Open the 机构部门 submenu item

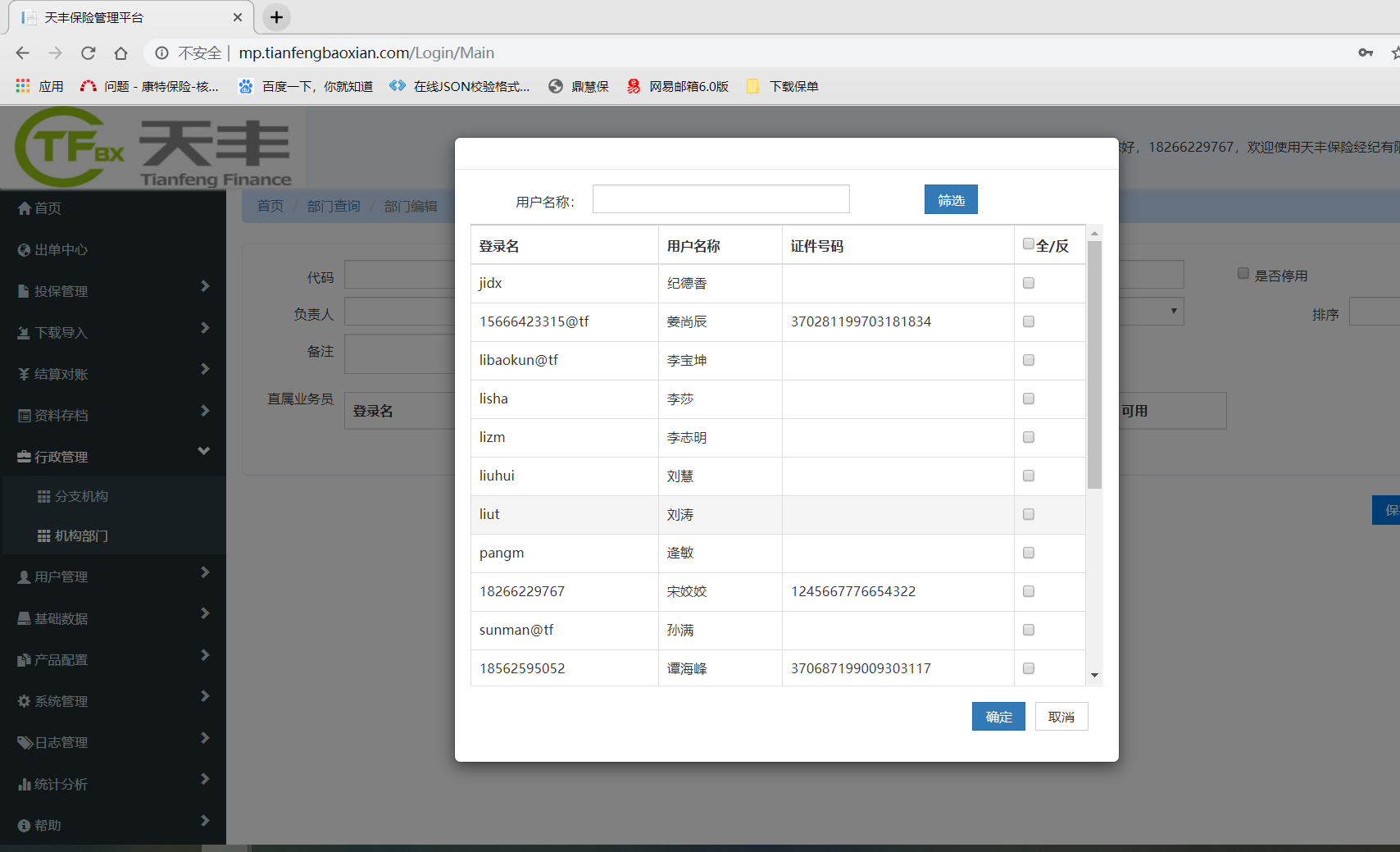(81, 535)
